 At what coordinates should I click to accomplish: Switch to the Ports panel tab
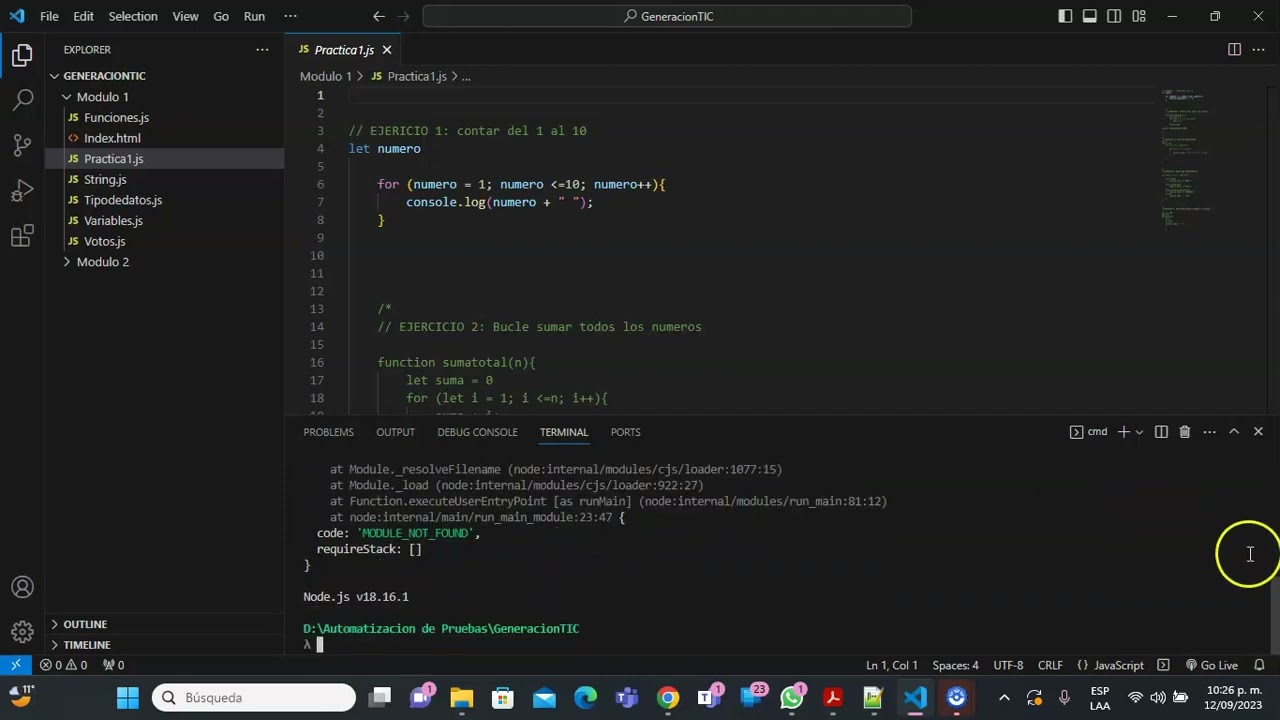625,432
